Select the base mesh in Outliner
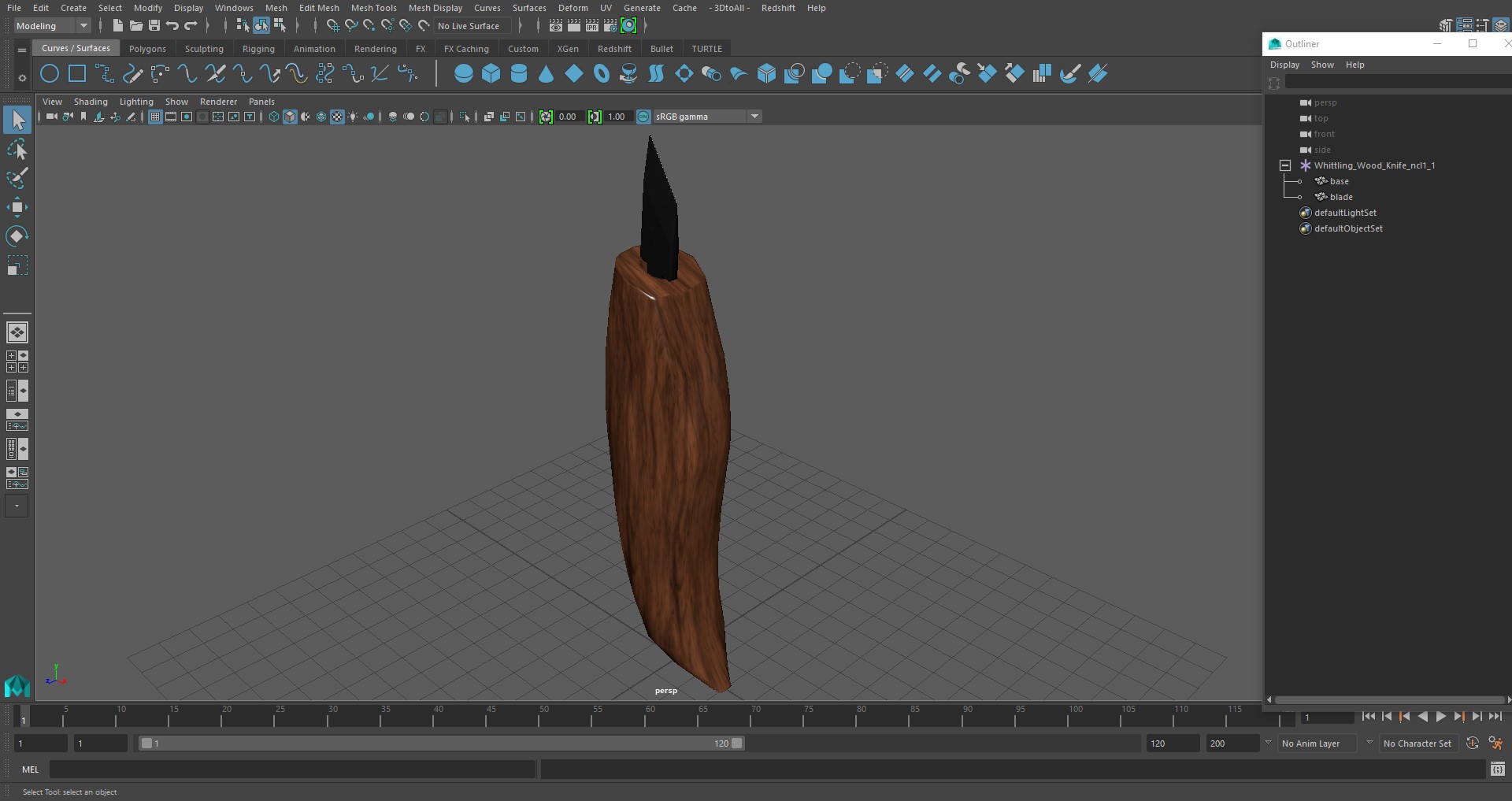This screenshot has width=1512, height=801. [1339, 181]
